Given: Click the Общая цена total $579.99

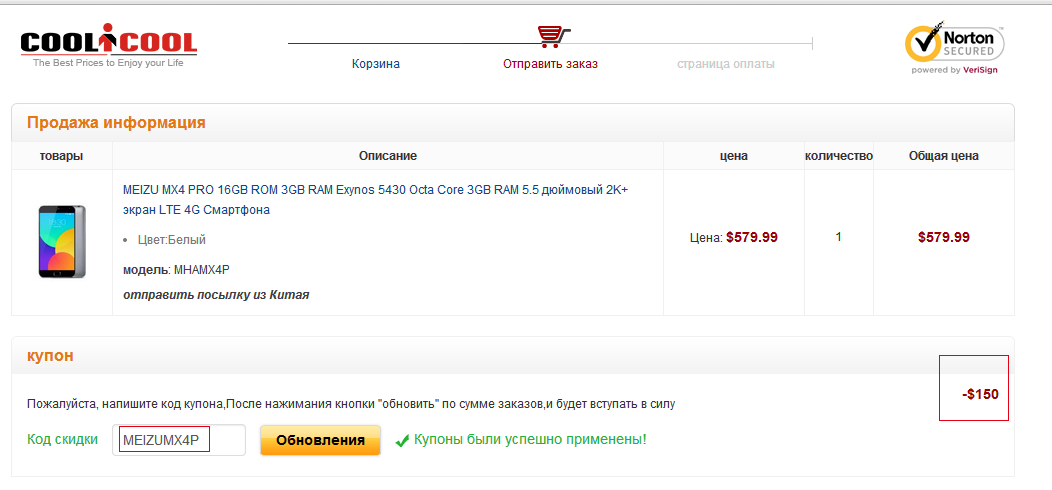Looking at the screenshot, I should click(x=943, y=237).
